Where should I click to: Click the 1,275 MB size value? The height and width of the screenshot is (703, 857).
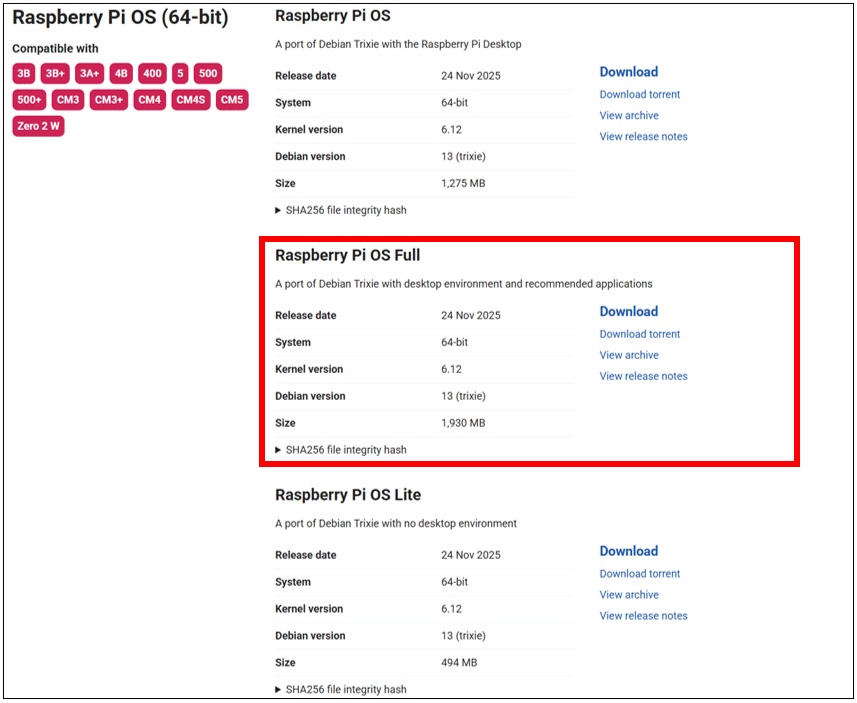click(463, 183)
